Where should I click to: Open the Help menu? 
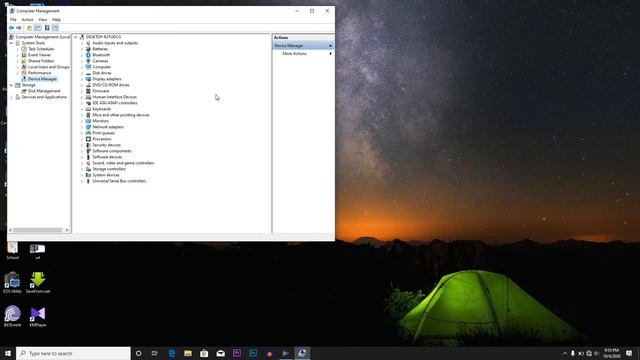(x=56, y=20)
